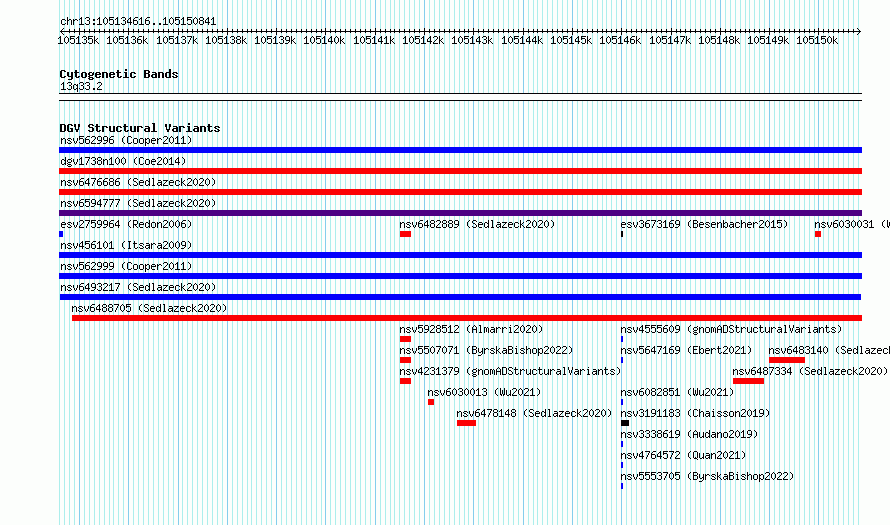Click red marker under nsv4231379
This screenshot has height=525, width=890.
coord(405,381)
